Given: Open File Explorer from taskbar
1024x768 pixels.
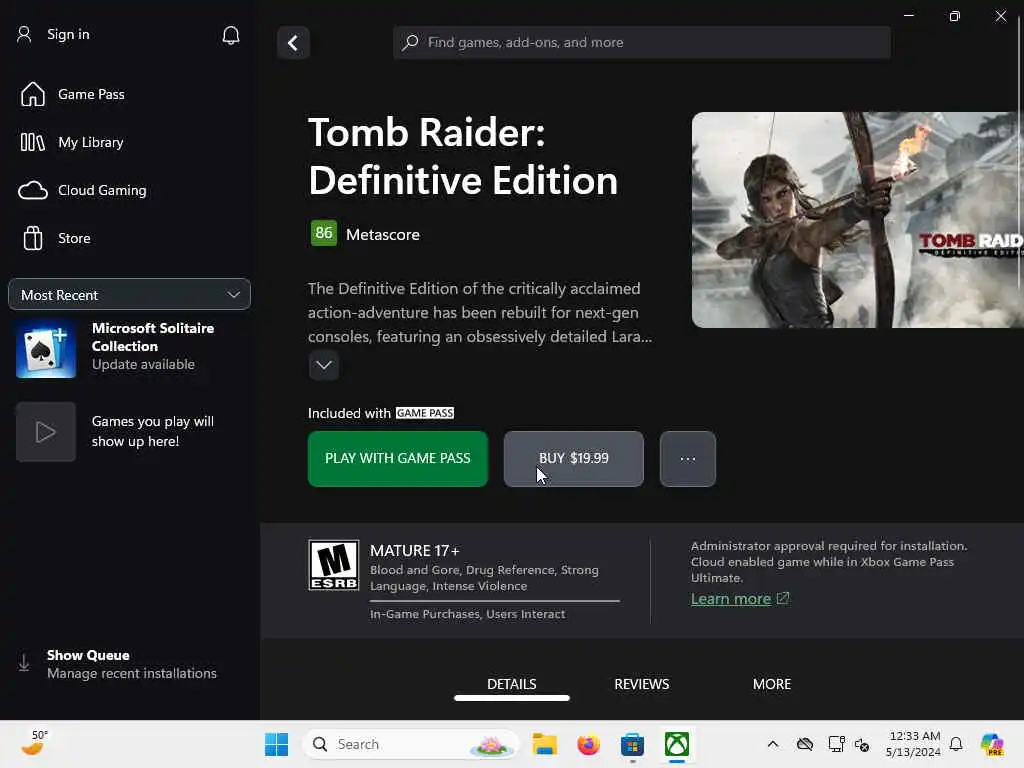Looking at the screenshot, I should pyautogui.click(x=545, y=744).
